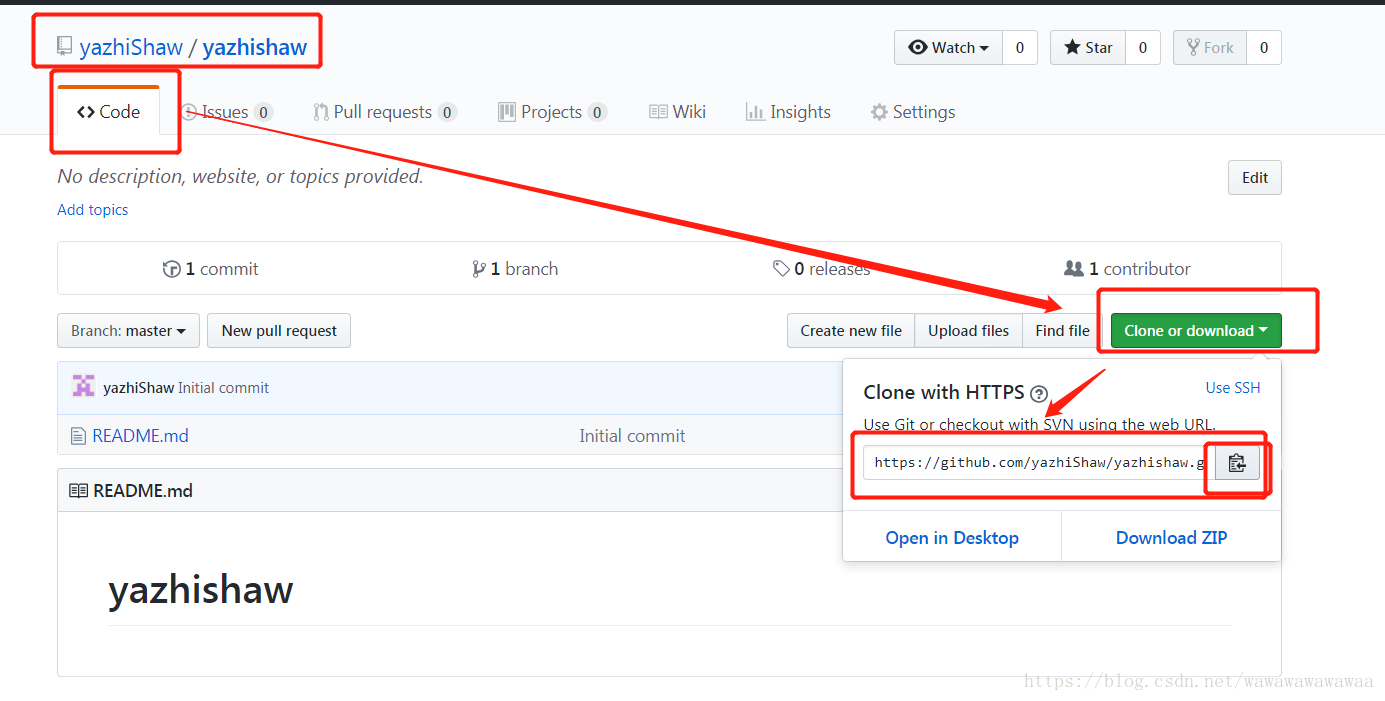Switch cloning to Use SSH

[1233, 388]
